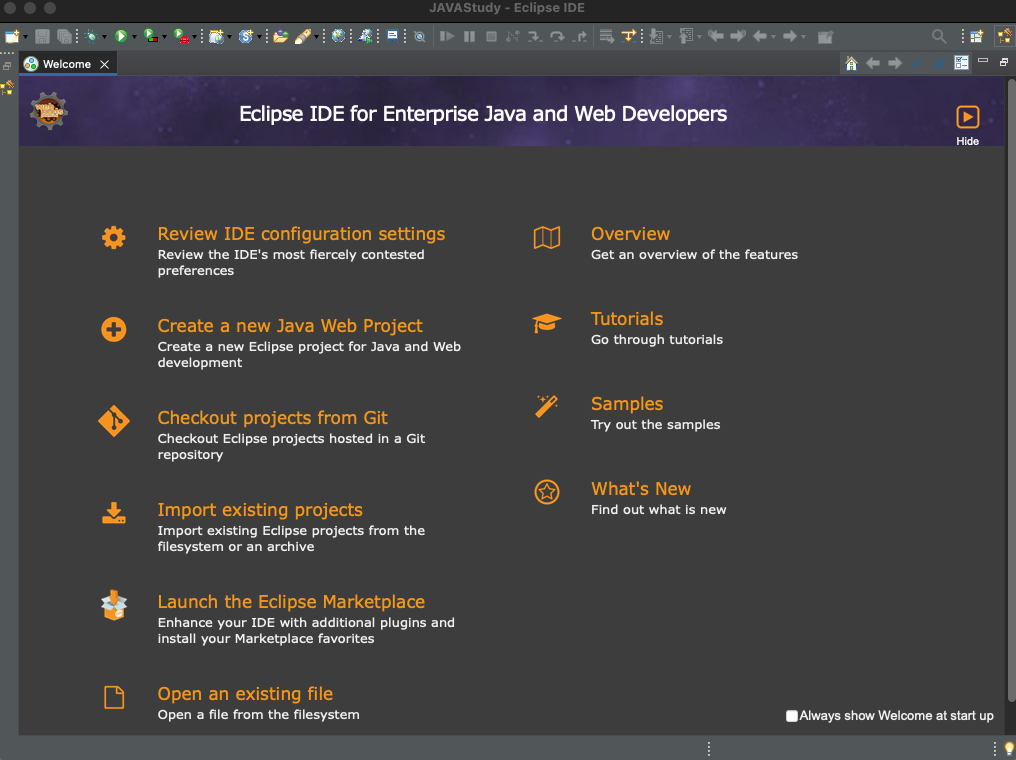The width and height of the screenshot is (1016, 760).
Task: Expand the Coverage dropdown arrow
Action: (165, 37)
